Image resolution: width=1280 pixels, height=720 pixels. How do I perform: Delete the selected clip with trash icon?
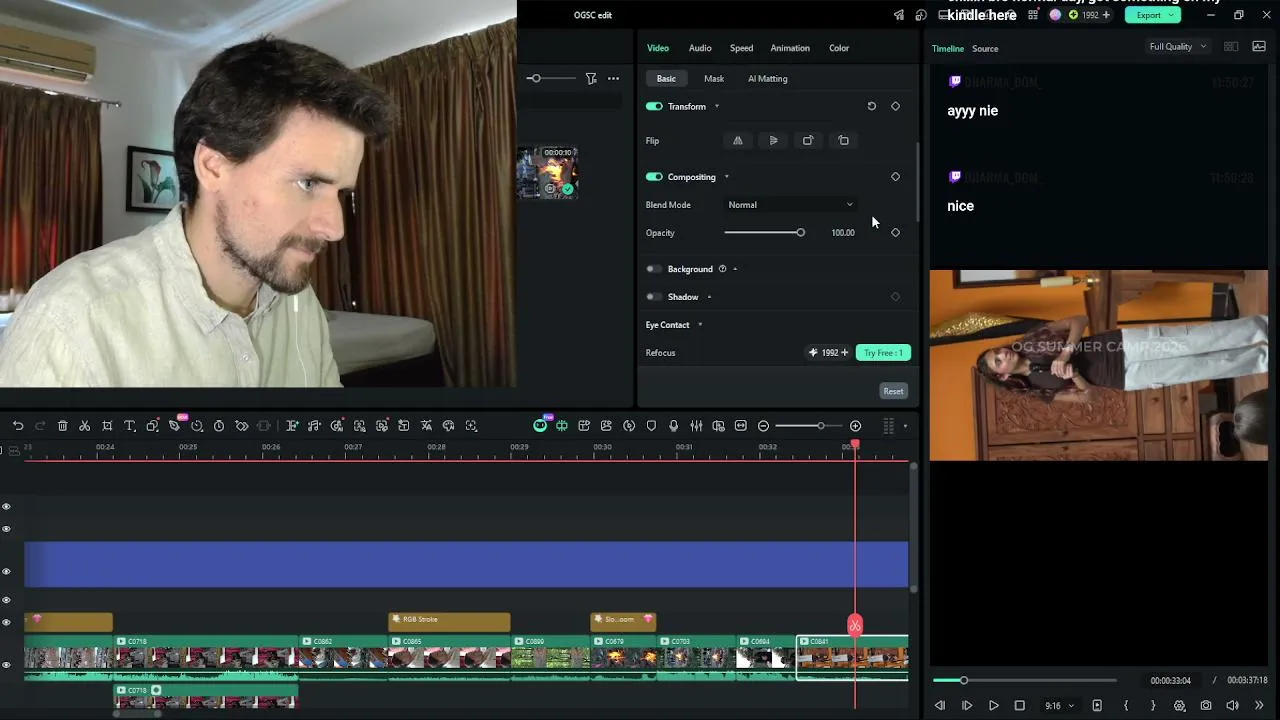click(62, 426)
